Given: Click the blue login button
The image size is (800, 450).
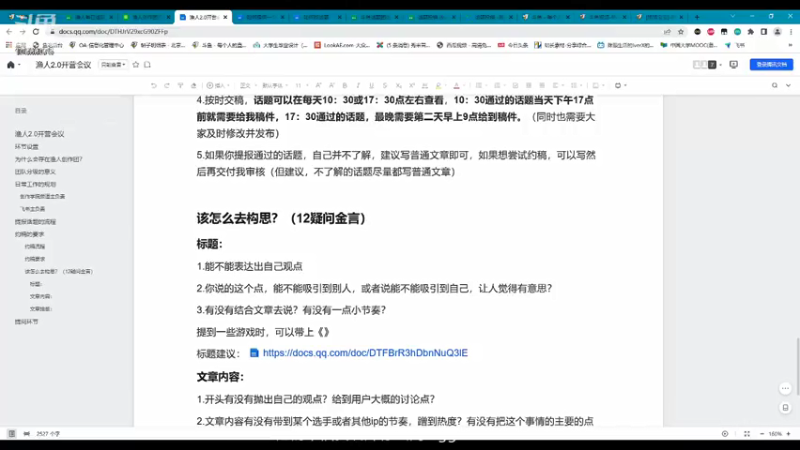Looking at the screenshot, I should 771,65.
